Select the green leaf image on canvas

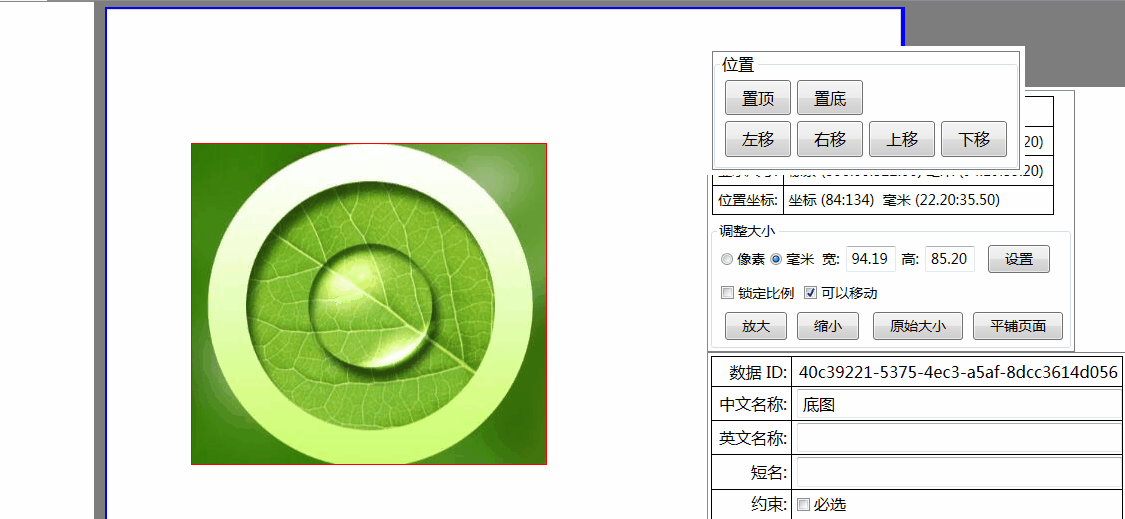point(369,304)
